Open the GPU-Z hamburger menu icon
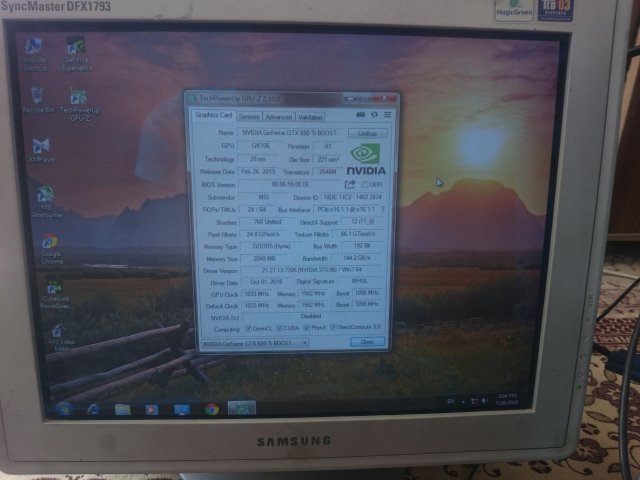This screenshot has width=640, height=480. 387,115
